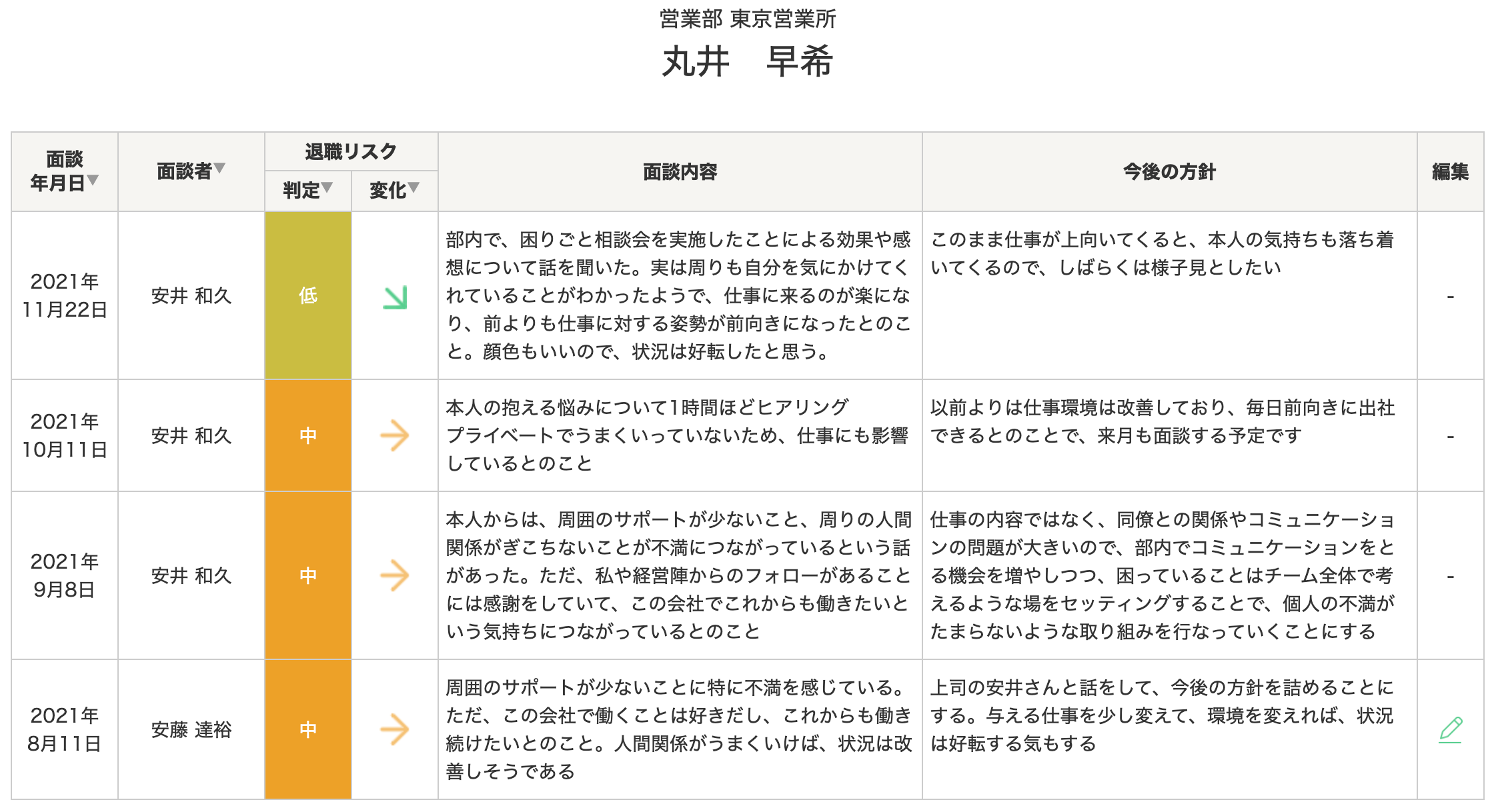Click the 丸井 早希 employee name heading

pyautogui.click(x=747, y=62)
